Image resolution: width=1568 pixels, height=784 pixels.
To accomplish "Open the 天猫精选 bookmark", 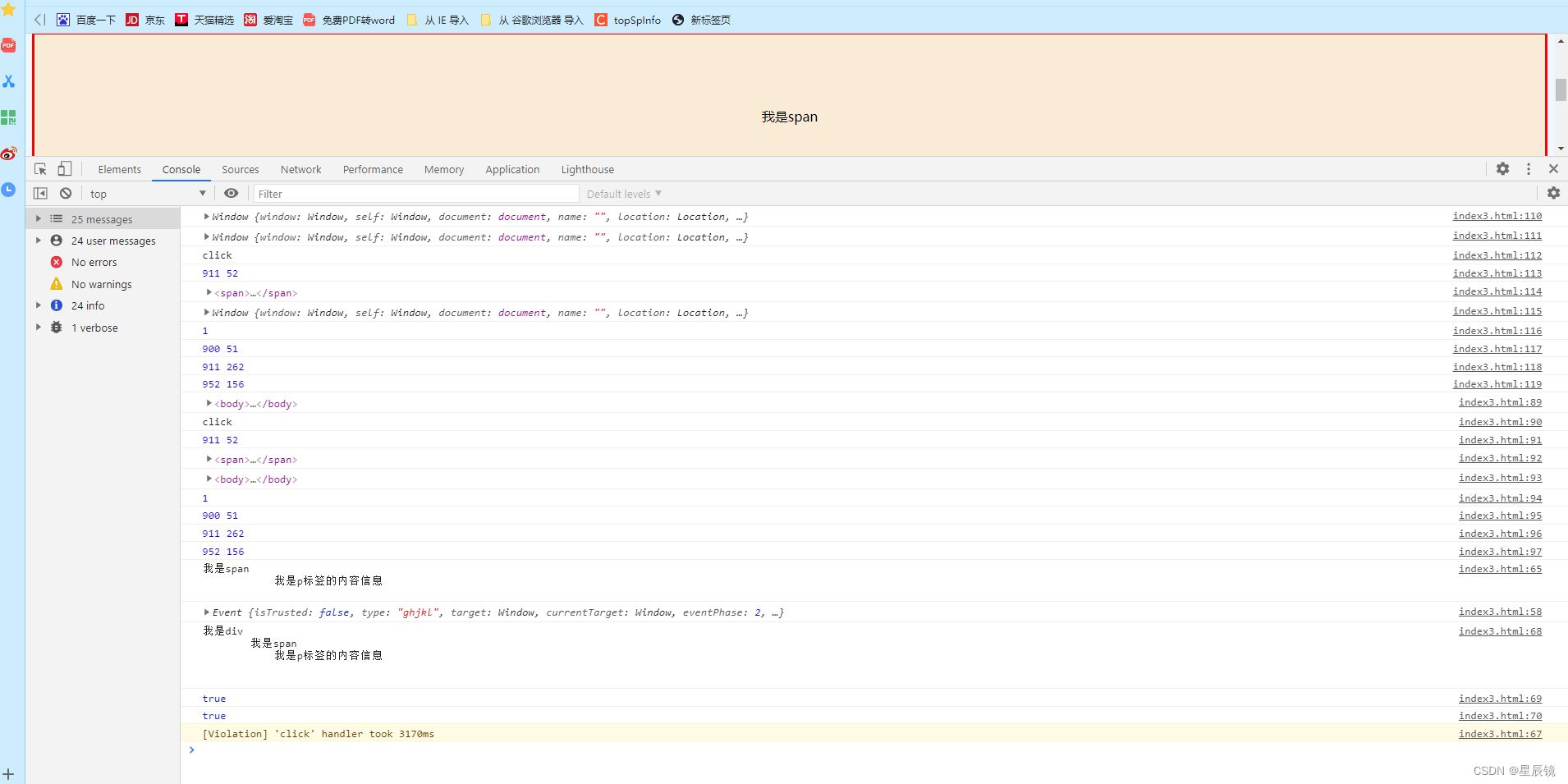I will click(204, 20).
